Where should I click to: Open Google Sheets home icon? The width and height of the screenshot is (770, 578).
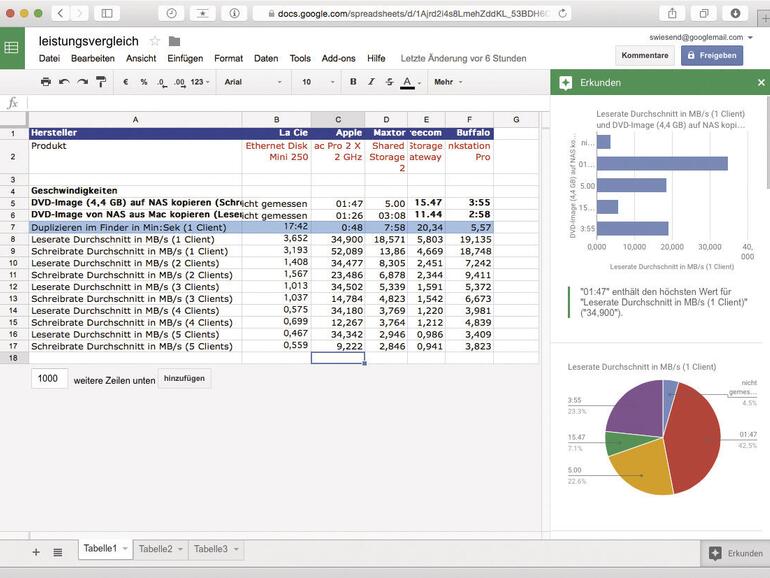[x=12, y=48]
